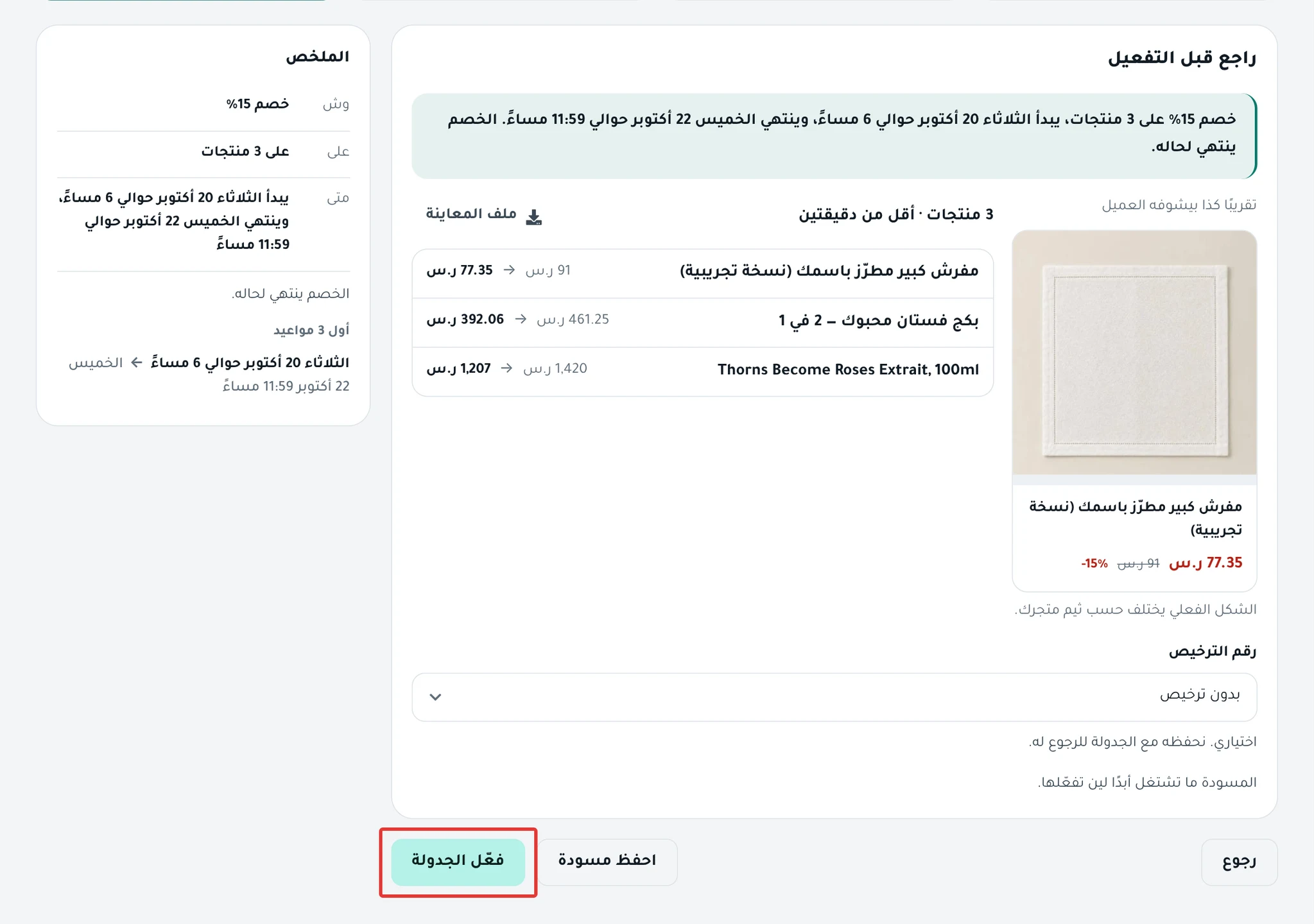This screenshot has width=1314, height=924.
Task: Select the بكج فستان محبوك row
Action: [703, 322]
